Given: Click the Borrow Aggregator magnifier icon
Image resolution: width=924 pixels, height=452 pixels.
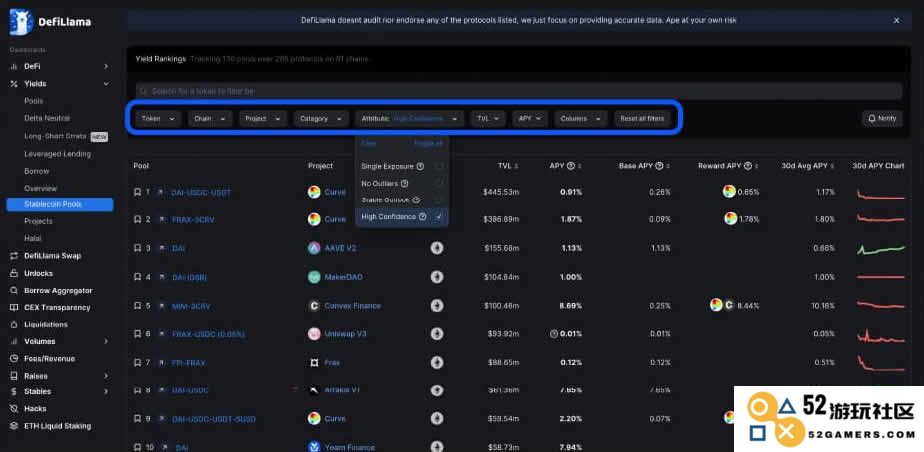Looking at the screenshot, I should (x=14, y=291).
